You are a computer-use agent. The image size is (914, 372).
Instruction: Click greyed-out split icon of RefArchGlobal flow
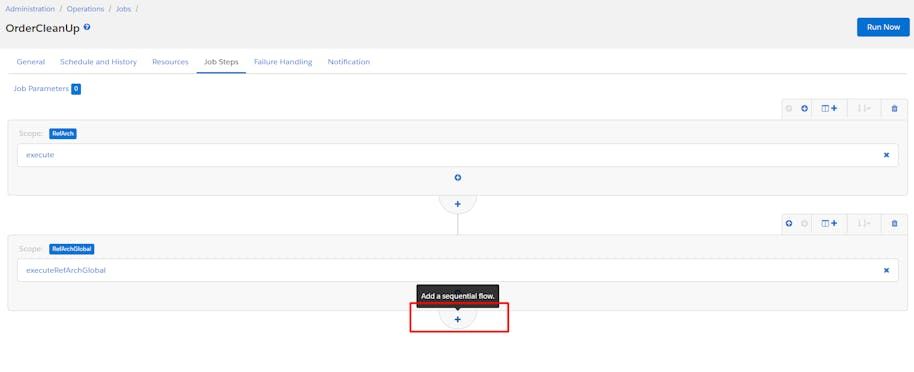tap(864, 223)
